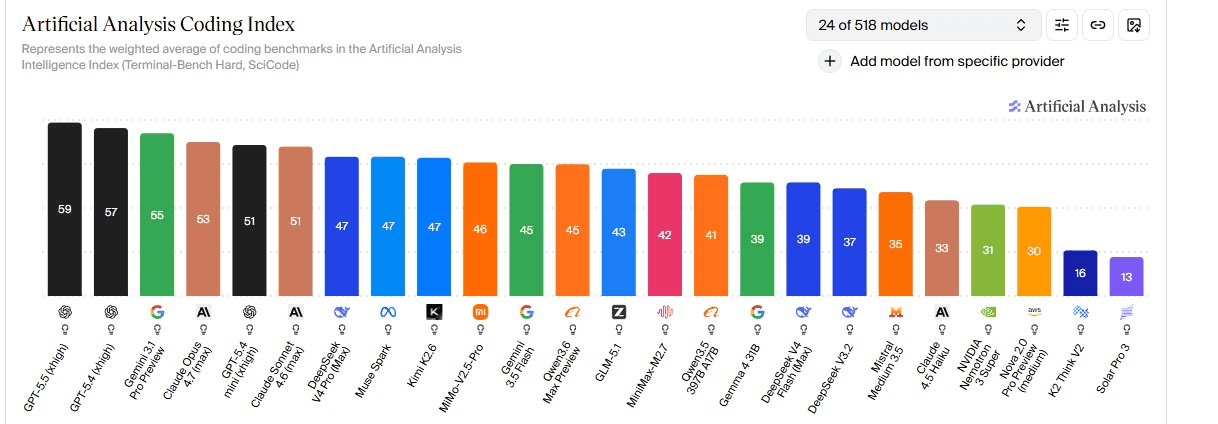The image size is (1218, 424).
Task: Select the purple Solar Pro 3 bar
Action: tap(1126, 277)
